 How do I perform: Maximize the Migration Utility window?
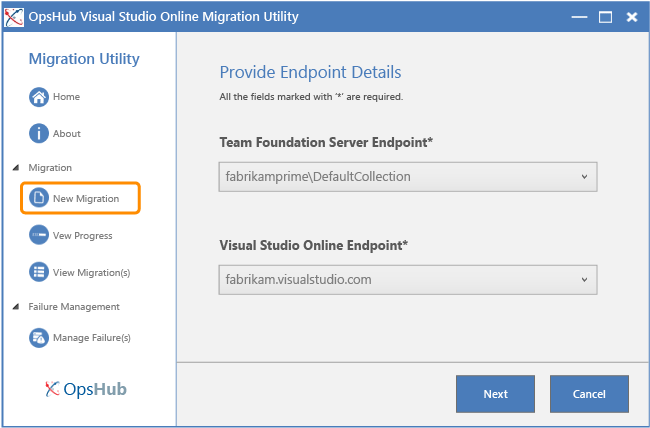[605, 17]
